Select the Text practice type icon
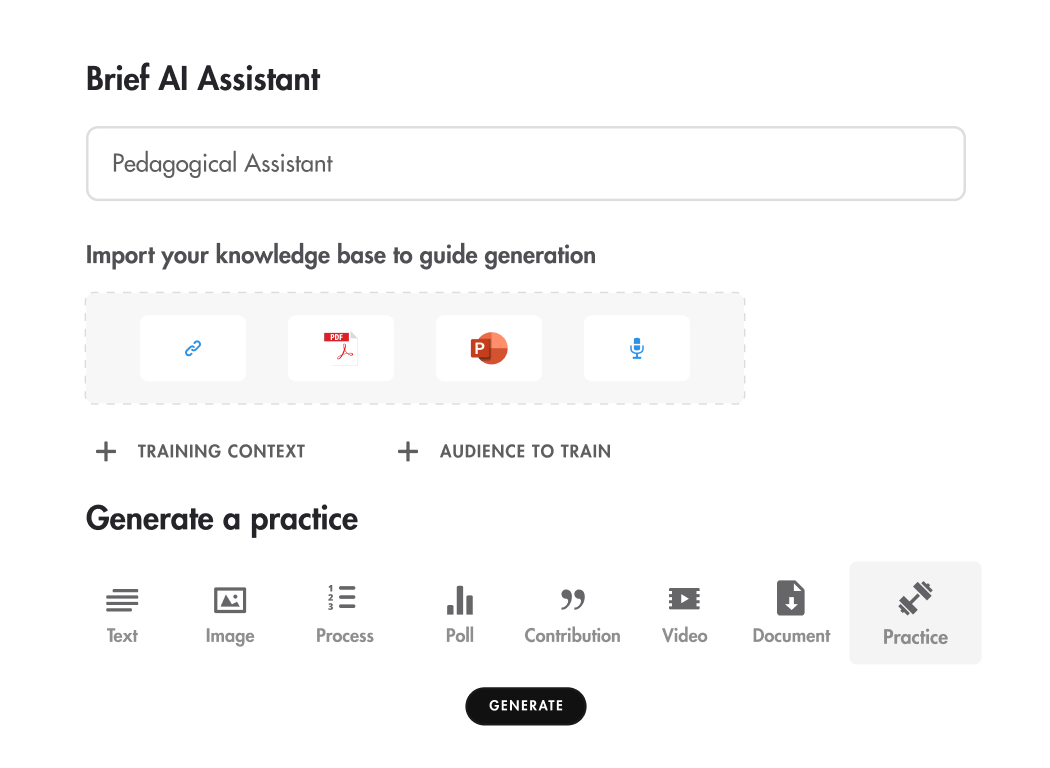 pyautogui.click(x=122, y=600)
